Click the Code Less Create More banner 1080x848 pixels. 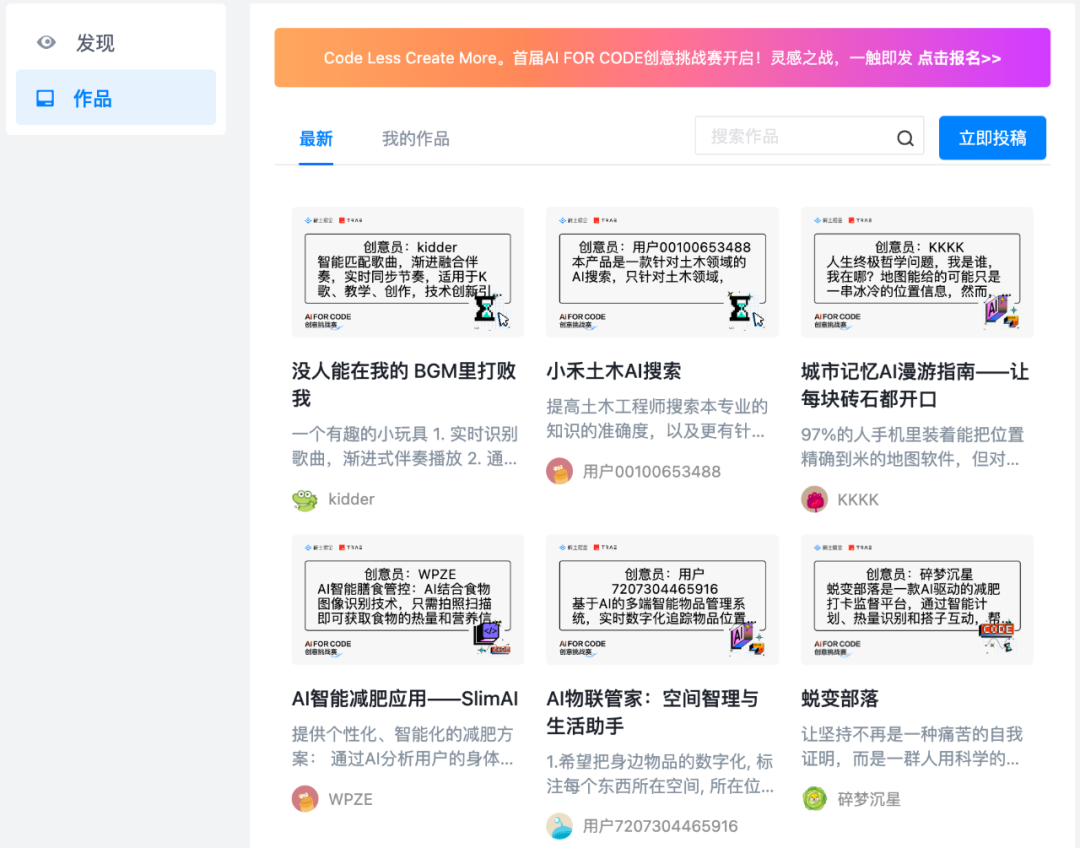tap(662, 58)
